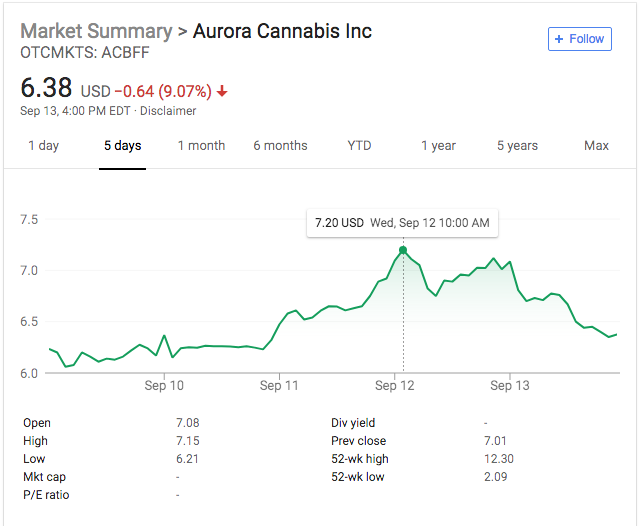
Task: Select the 5 days range tab
Action: (x=122, y=146)
